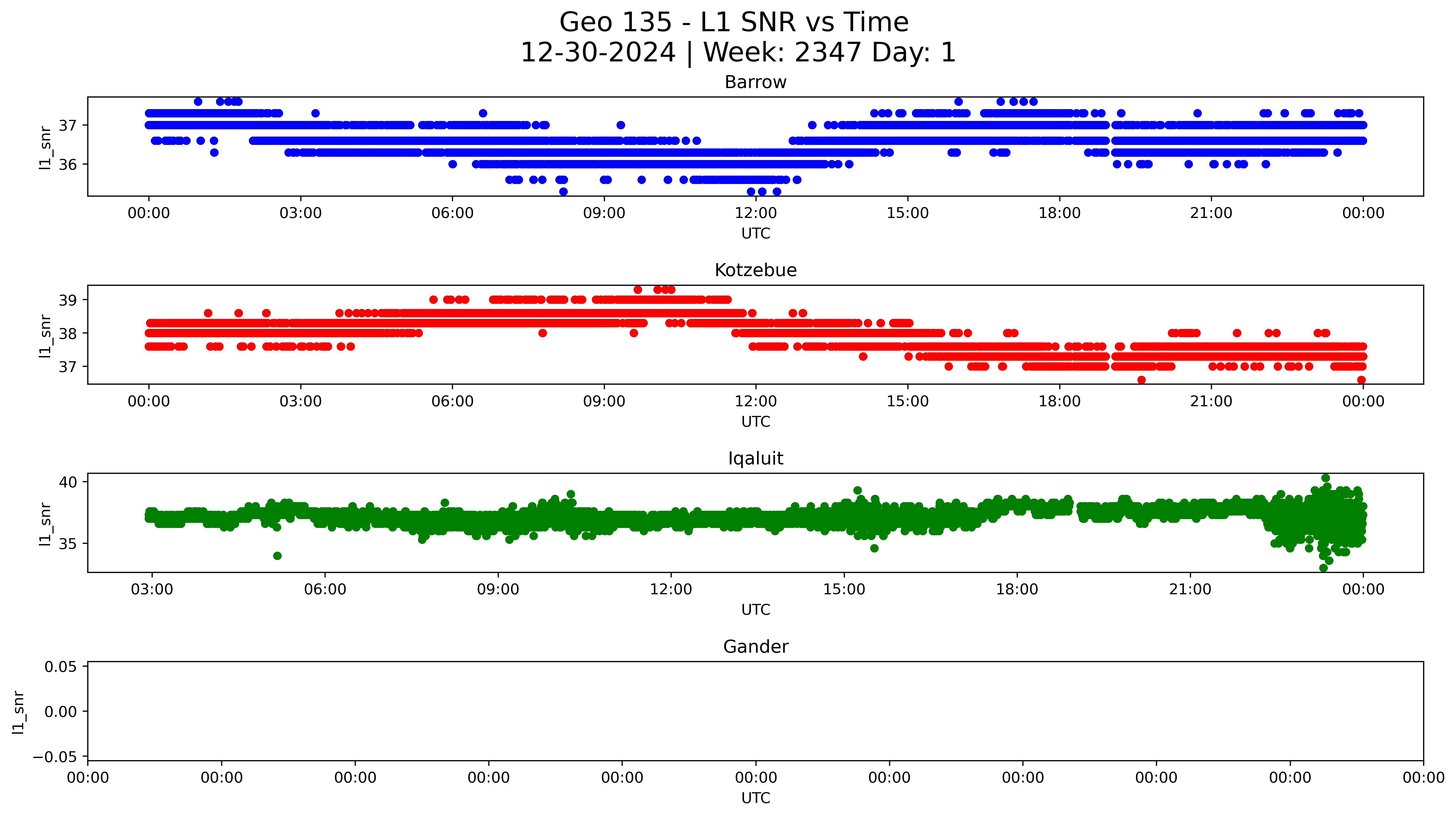Click the l1_snr y-axis label of Kotzebue plot

[x=45, y=336]
